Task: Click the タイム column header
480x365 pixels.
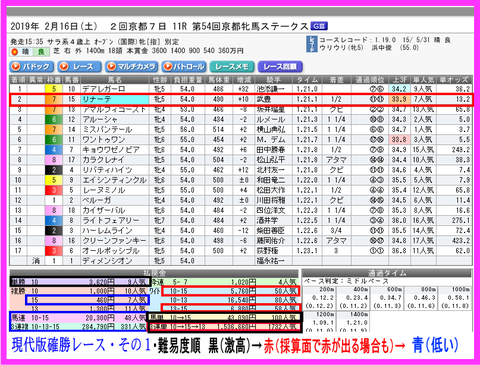Action: tap(307, 80)
